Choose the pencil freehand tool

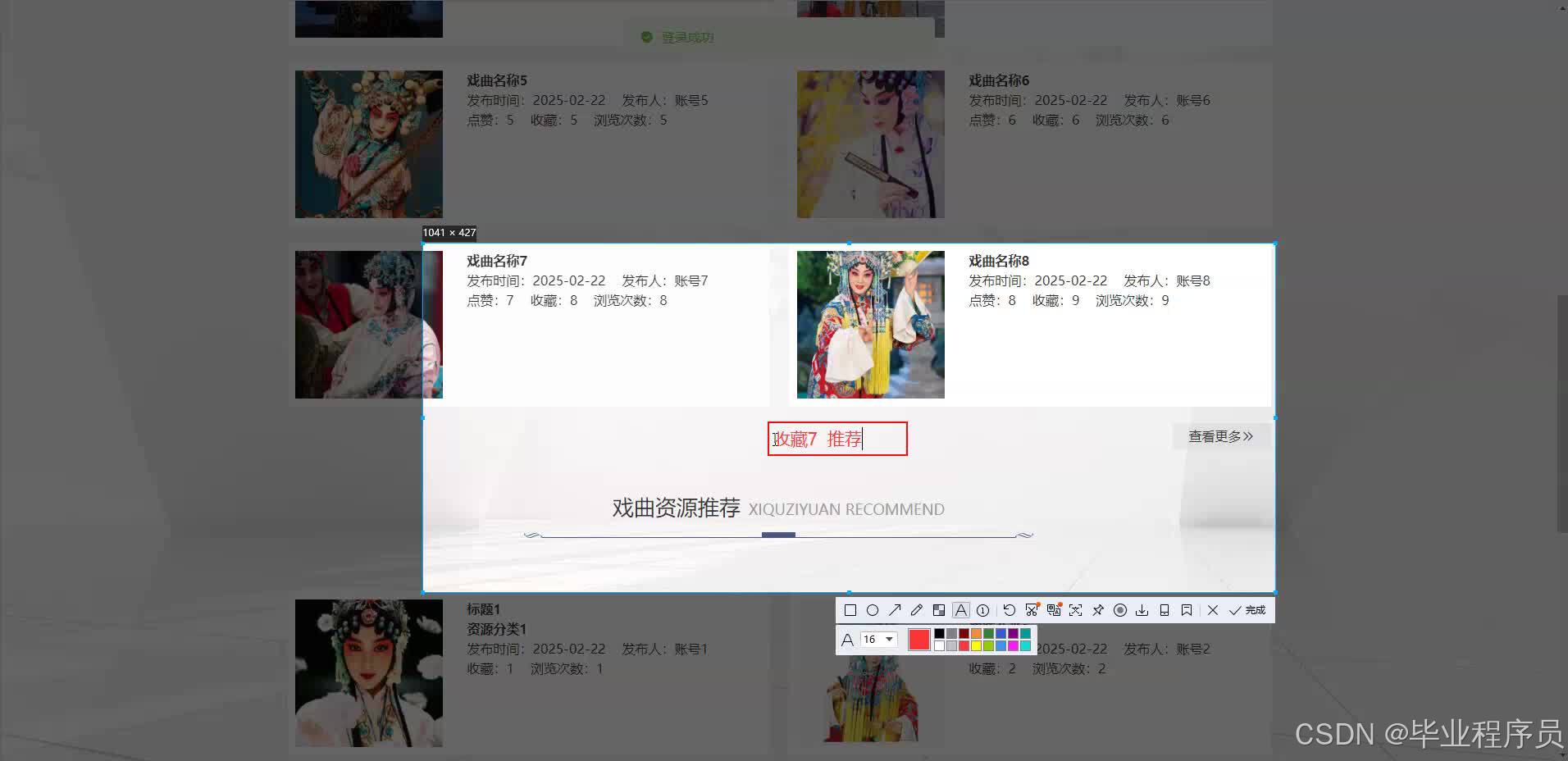pos(916,610)
